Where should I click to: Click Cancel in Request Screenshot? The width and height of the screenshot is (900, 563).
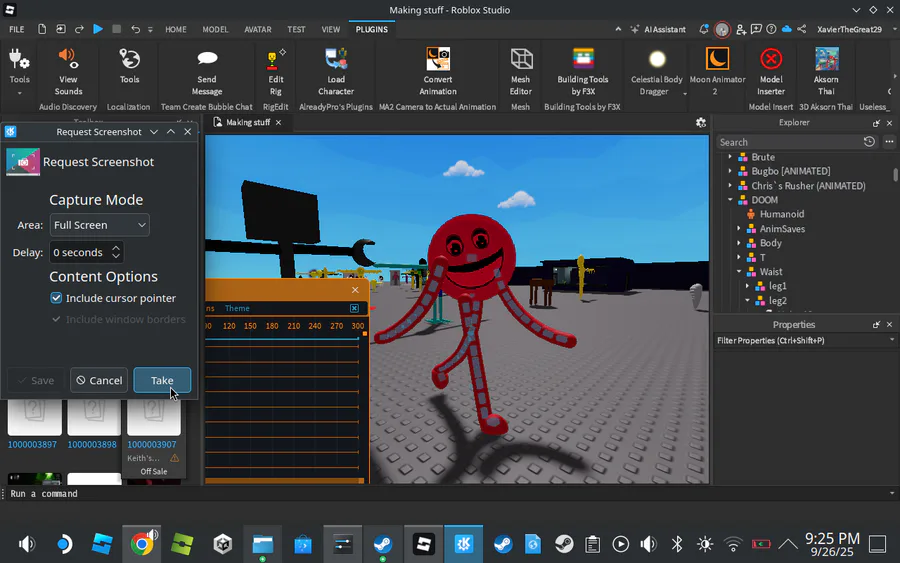(x=99, y=380)
